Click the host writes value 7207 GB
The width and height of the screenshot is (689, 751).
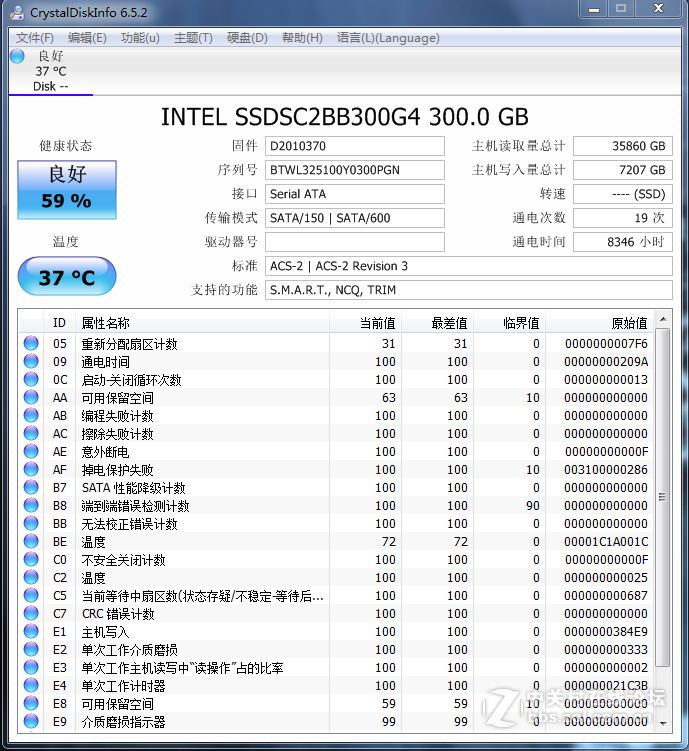click(623, 170)
